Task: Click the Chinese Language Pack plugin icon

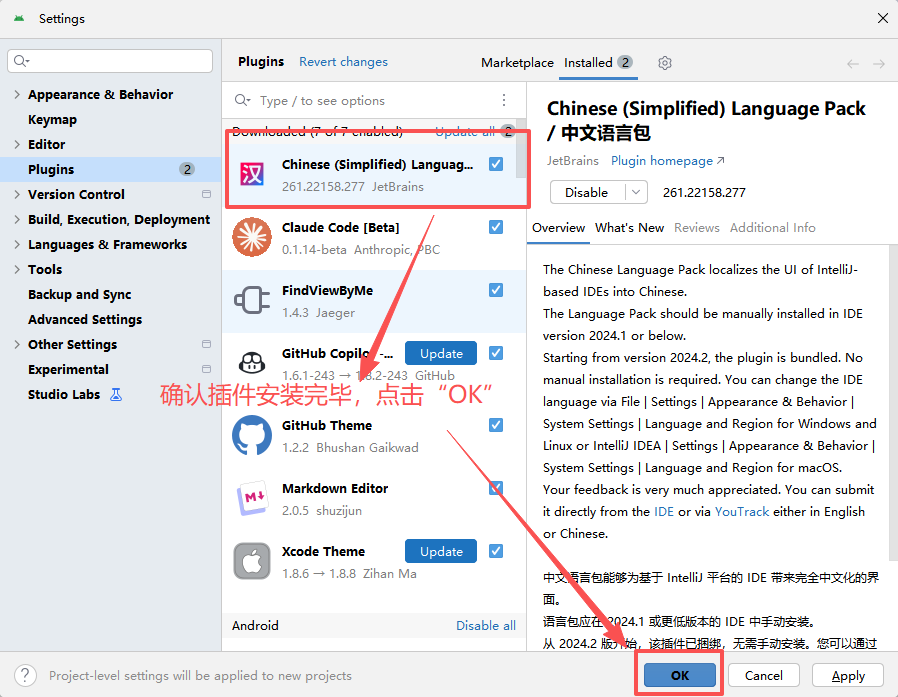Action: coord(252,174)
